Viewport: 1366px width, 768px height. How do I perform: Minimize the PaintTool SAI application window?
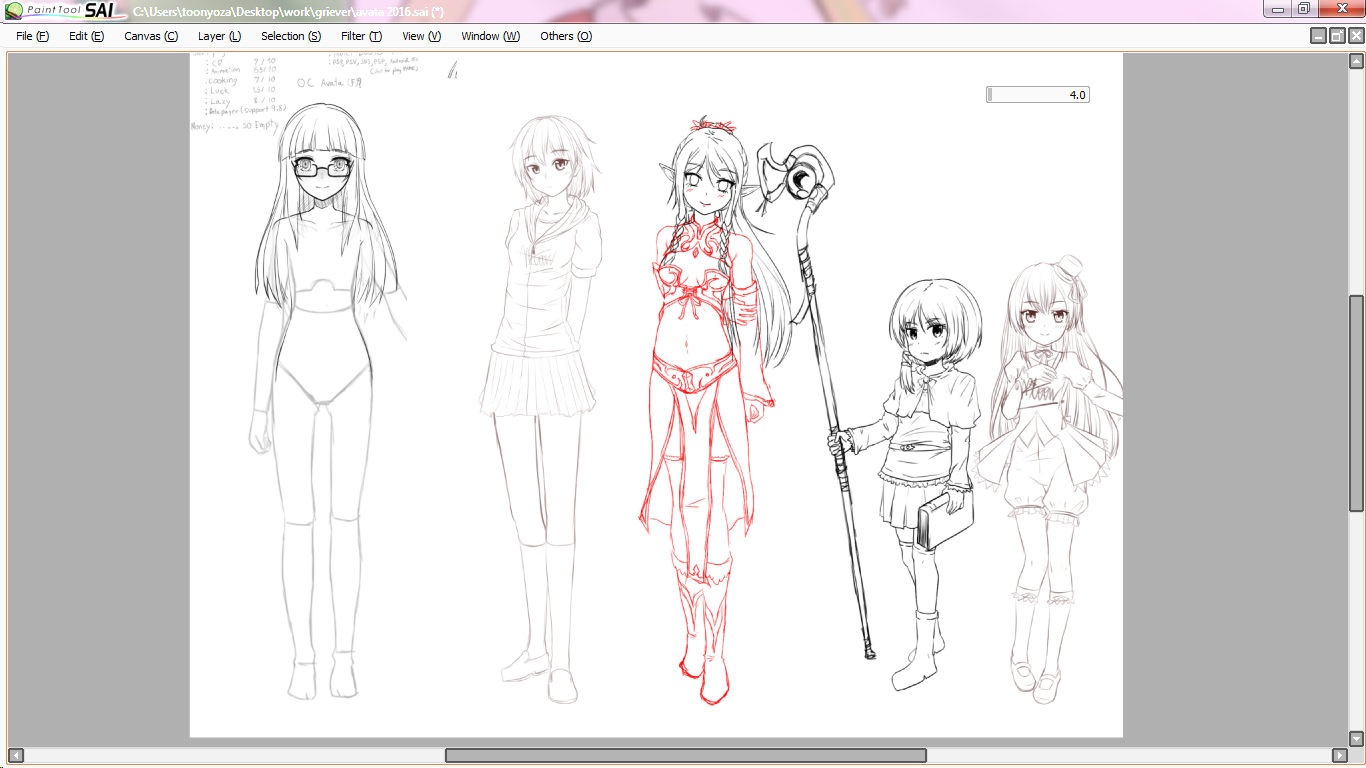point(1276,9)
